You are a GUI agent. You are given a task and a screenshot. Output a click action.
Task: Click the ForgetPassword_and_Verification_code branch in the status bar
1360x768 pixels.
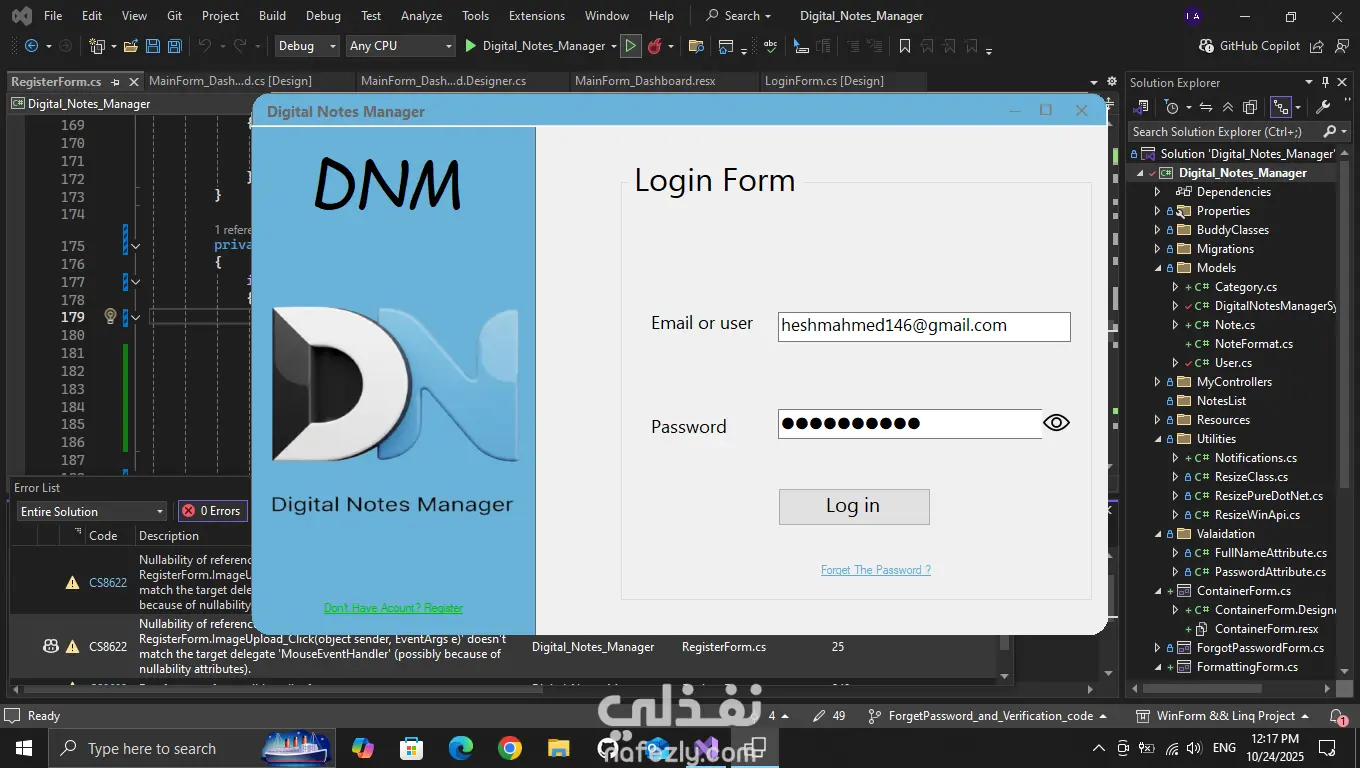pyautogui.click(x=987, y=716)
